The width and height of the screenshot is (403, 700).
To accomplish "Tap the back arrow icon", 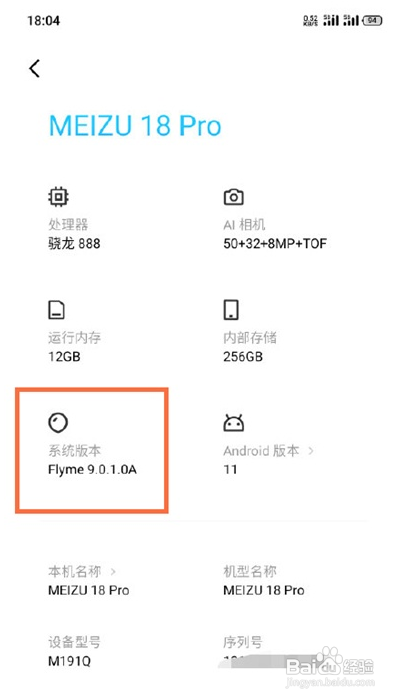I will pyautogui.click(x=34, y=68).
